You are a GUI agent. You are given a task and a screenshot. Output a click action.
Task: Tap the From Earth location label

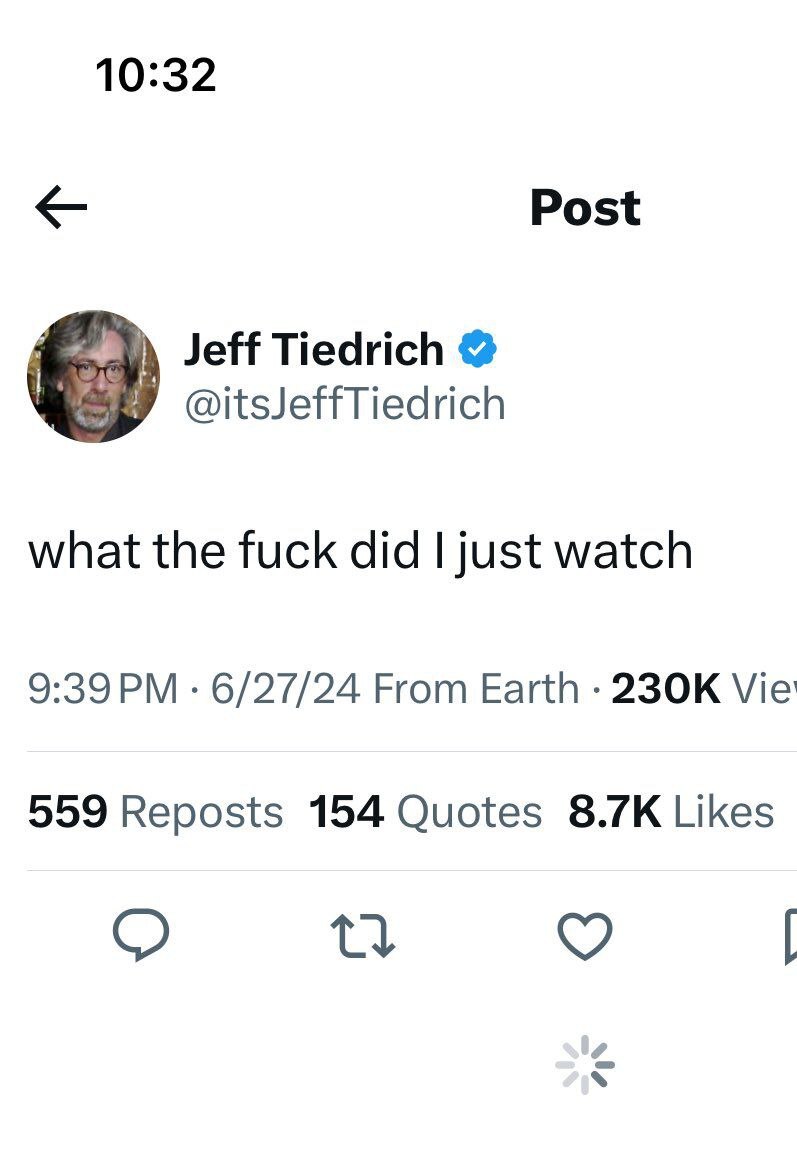coord(476,688)
